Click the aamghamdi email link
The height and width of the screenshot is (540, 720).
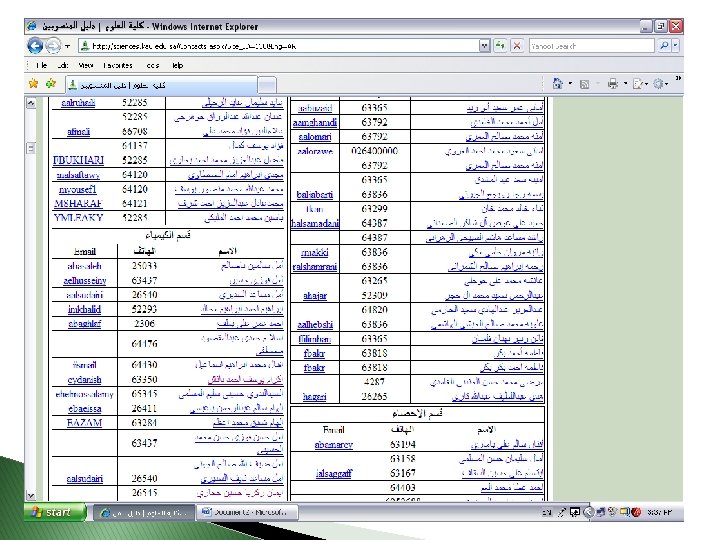(315, 123)
